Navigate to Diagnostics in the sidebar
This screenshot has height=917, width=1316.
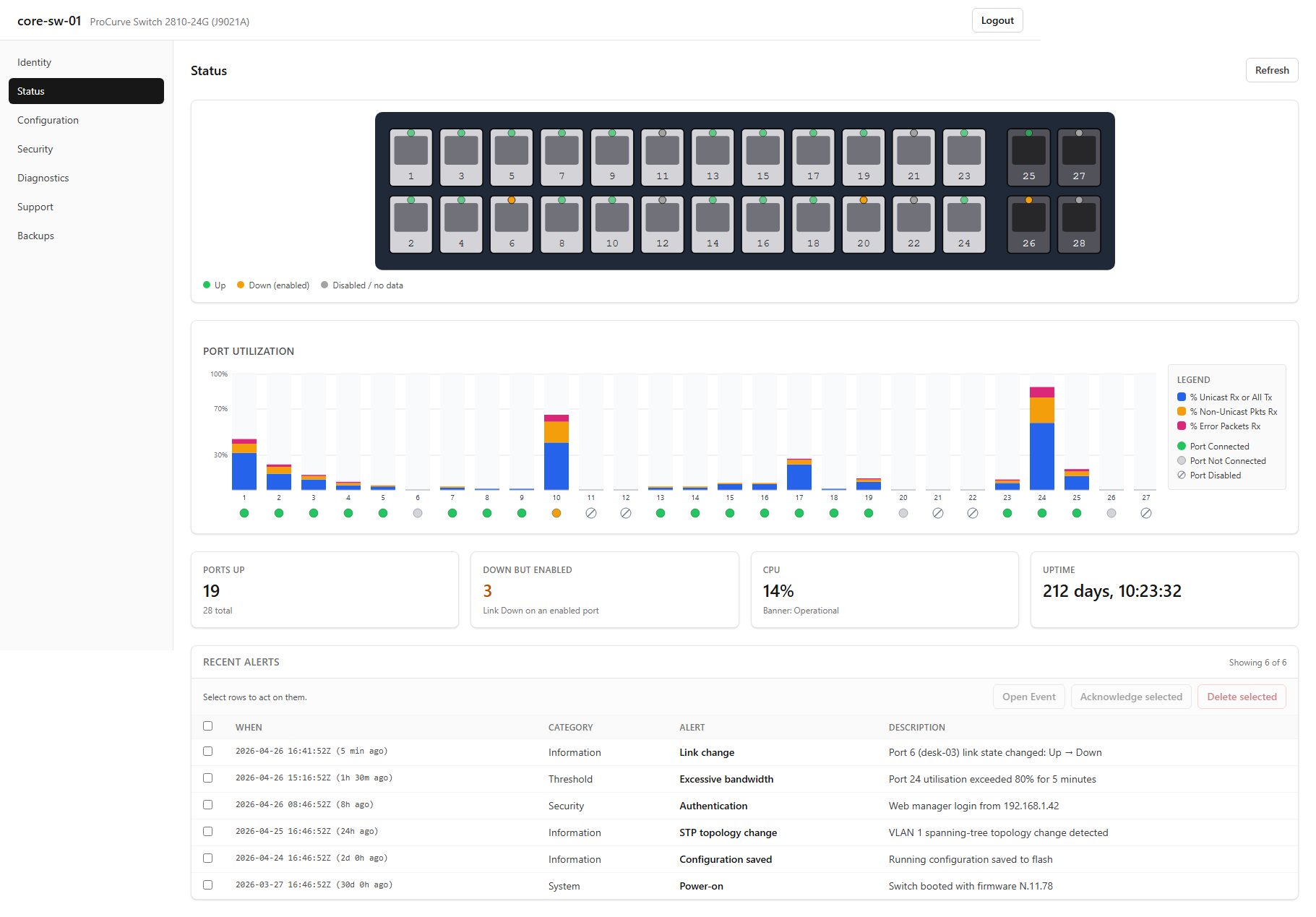(x=86, y=178)
